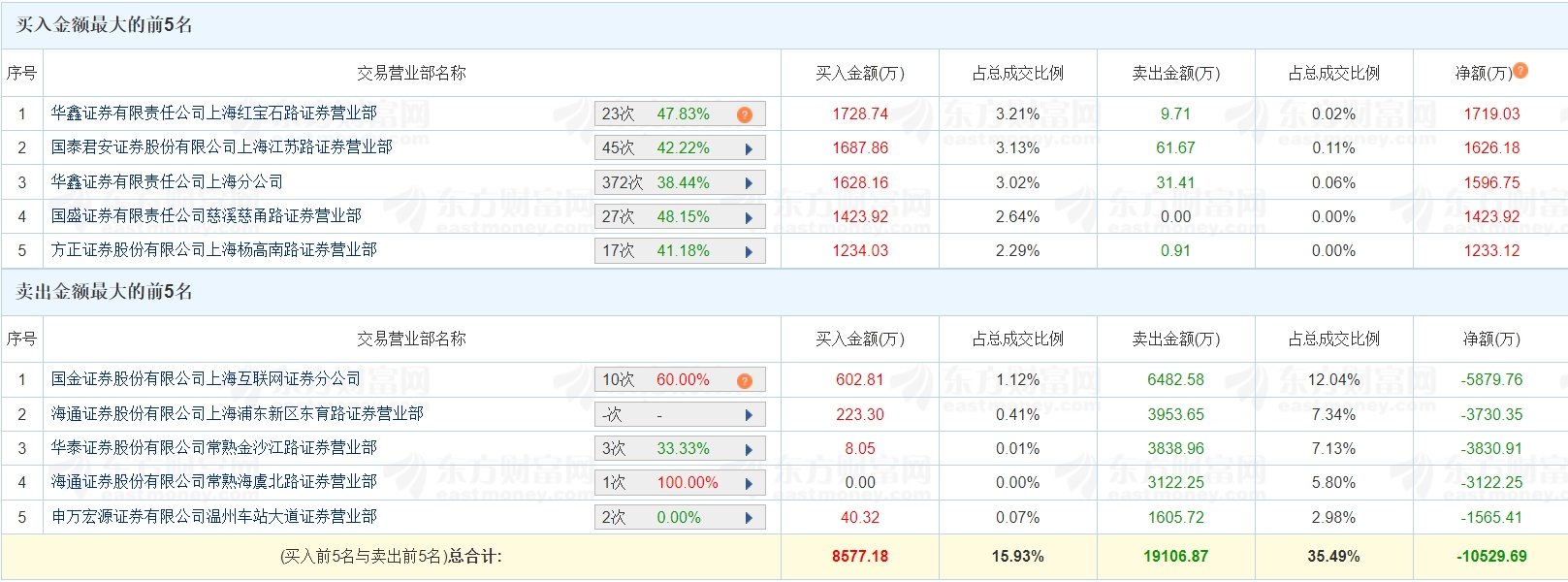This screenshot has height=582, width=1568.
Task: Click the 2.64% turnover ratio cell
Action: [1017, 216]
